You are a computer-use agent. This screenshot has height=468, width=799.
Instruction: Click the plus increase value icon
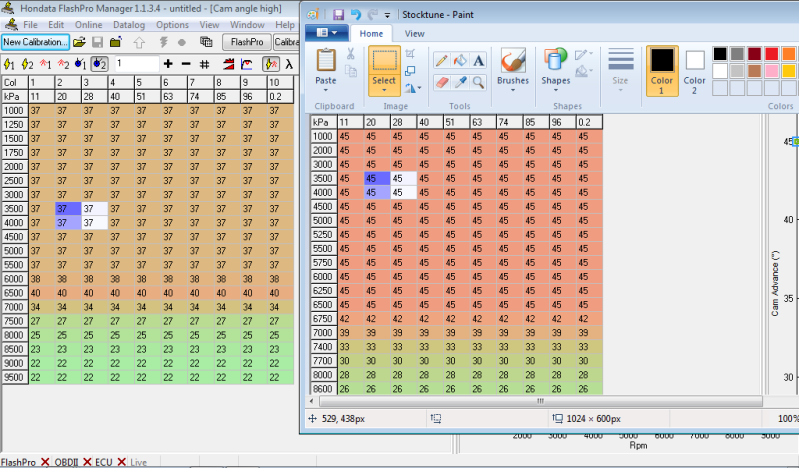[x=168, y=64]
